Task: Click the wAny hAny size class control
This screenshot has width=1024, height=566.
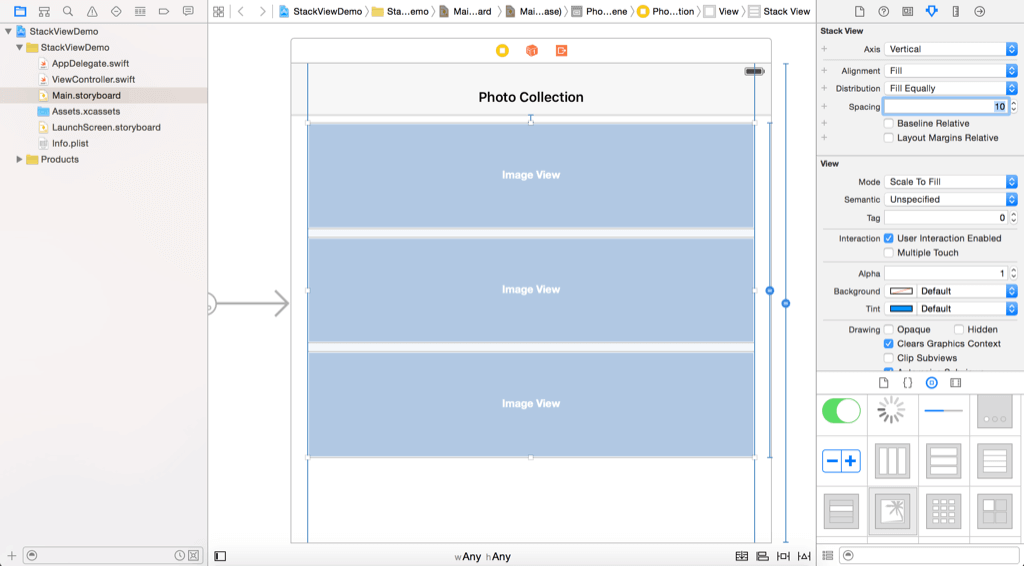Action: click(x=482, y=557)
